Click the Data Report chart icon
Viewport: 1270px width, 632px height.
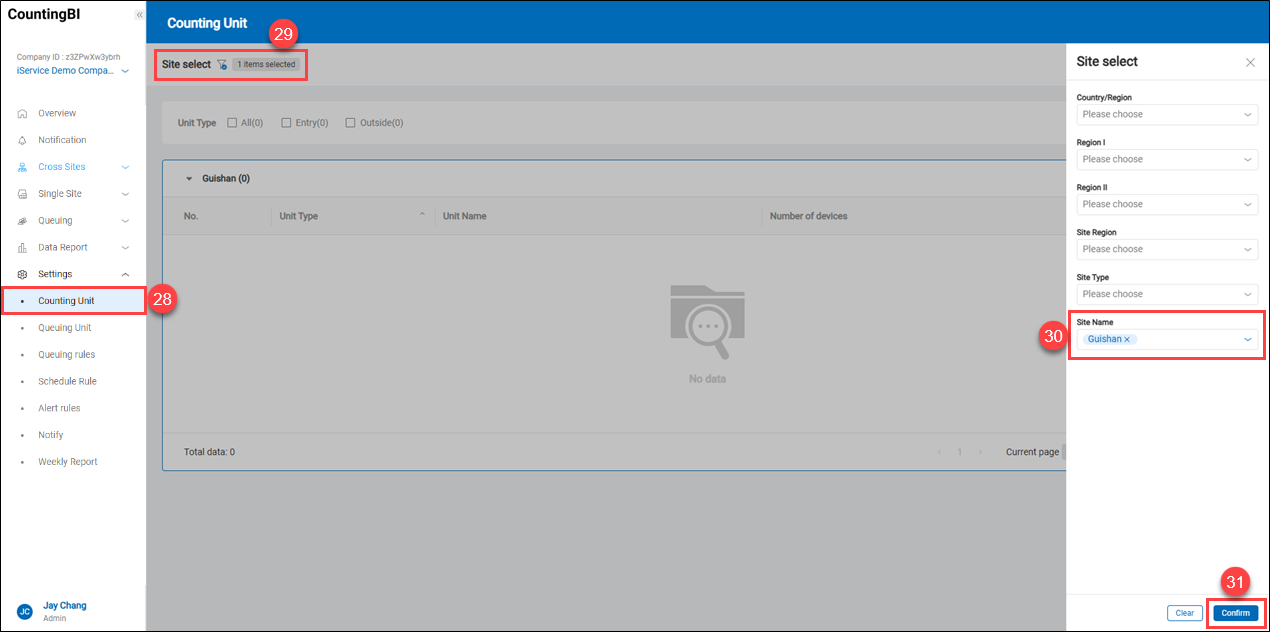[x=23, y=248]
